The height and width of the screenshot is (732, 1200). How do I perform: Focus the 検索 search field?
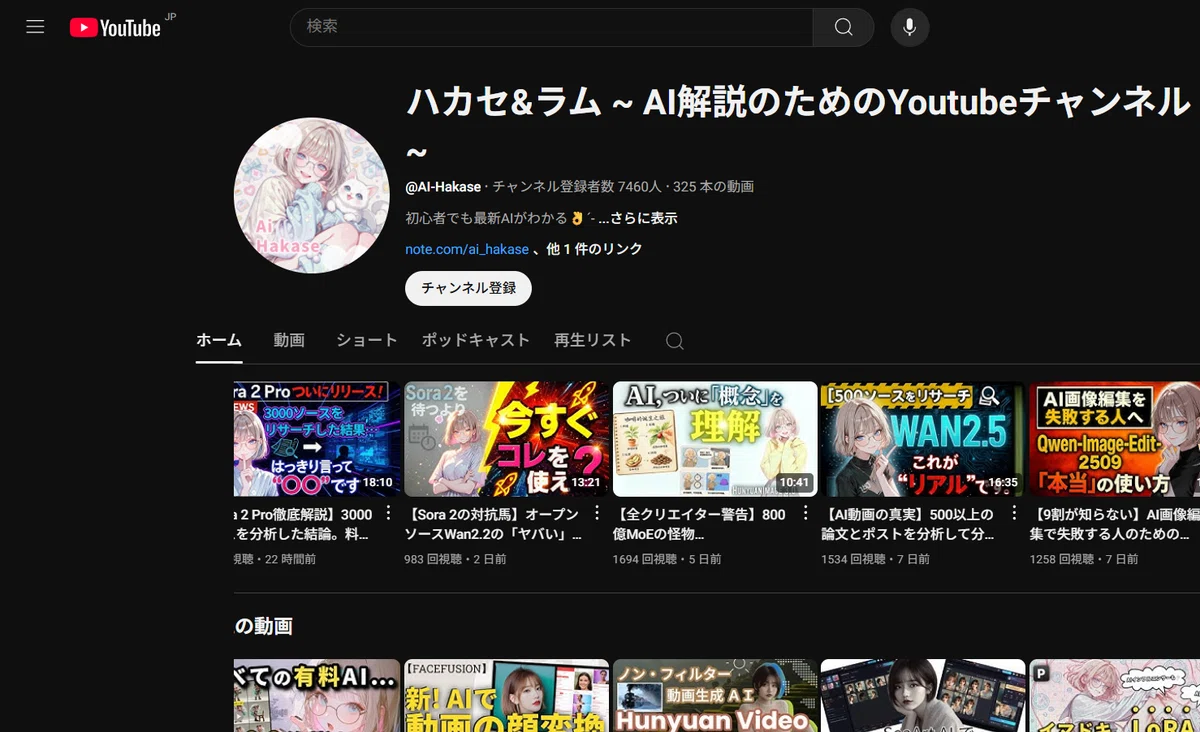551,27
